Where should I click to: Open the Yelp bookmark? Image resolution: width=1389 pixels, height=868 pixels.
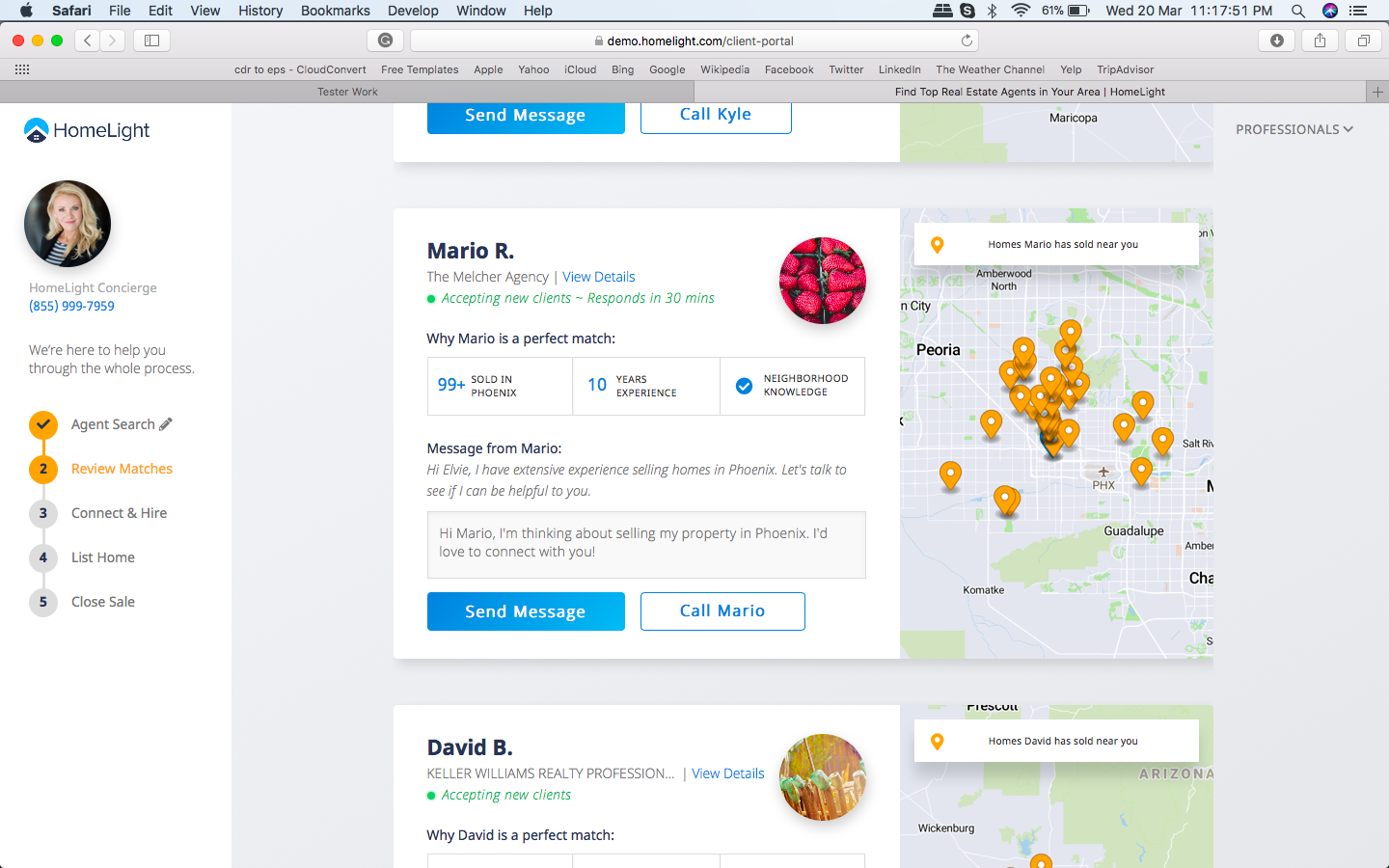(x=1071, y=69)
